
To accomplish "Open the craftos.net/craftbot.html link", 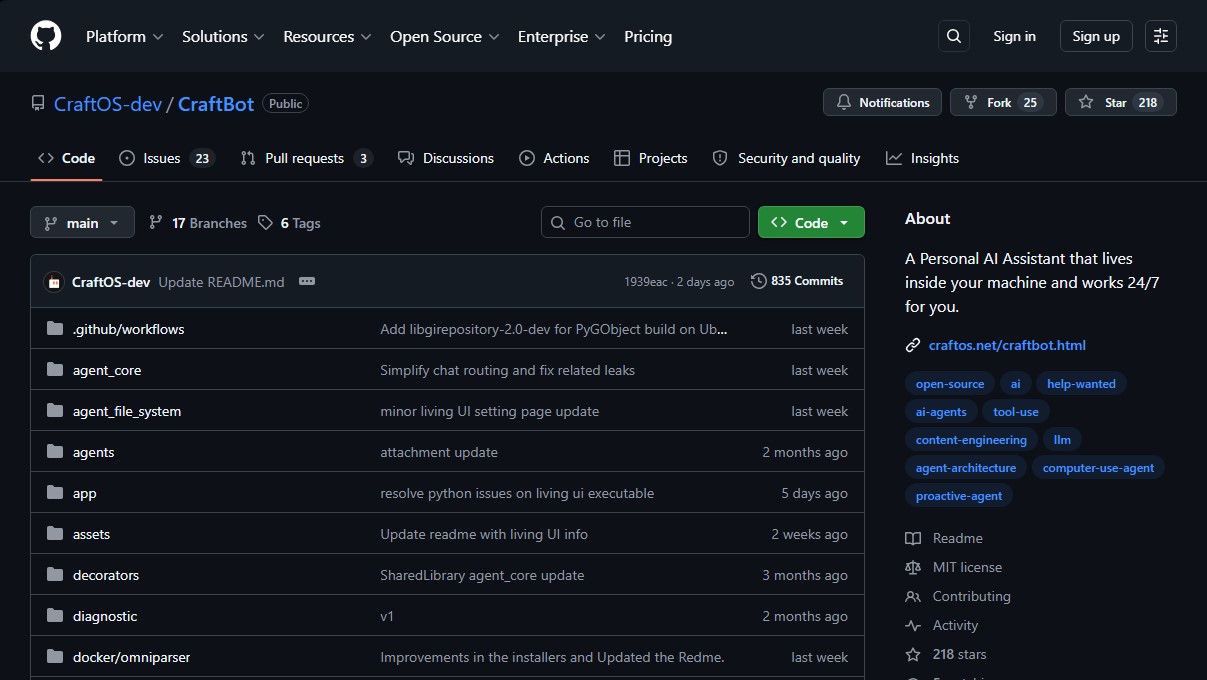I will (x=1007, y=345).
